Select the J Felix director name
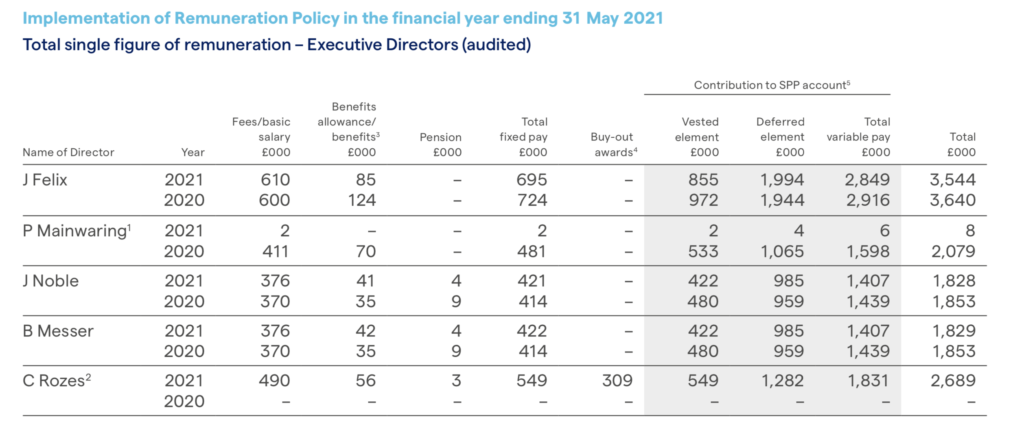 click(x=46, y=180)
